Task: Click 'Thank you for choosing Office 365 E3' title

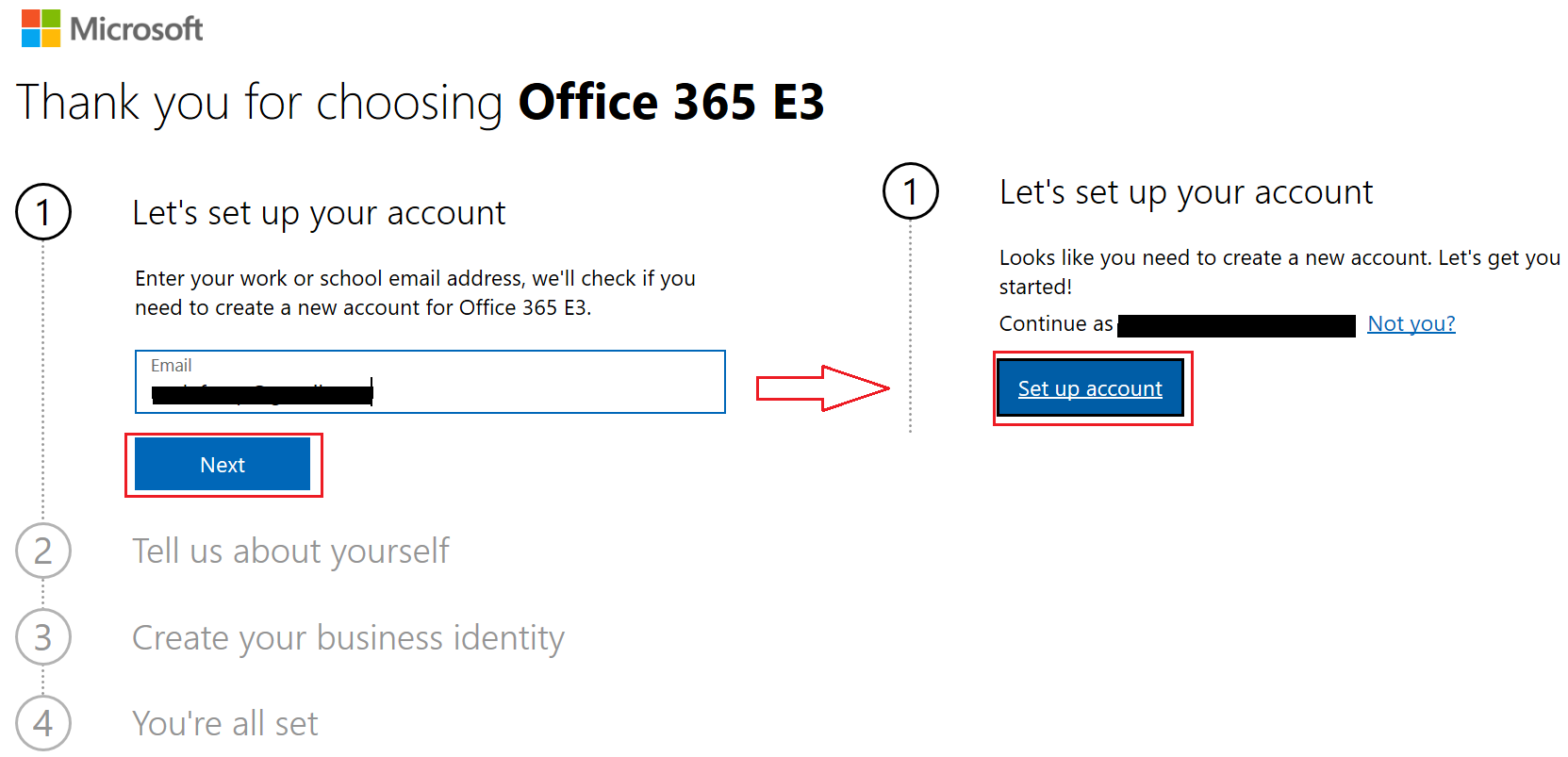Action: tap(421, 102)
